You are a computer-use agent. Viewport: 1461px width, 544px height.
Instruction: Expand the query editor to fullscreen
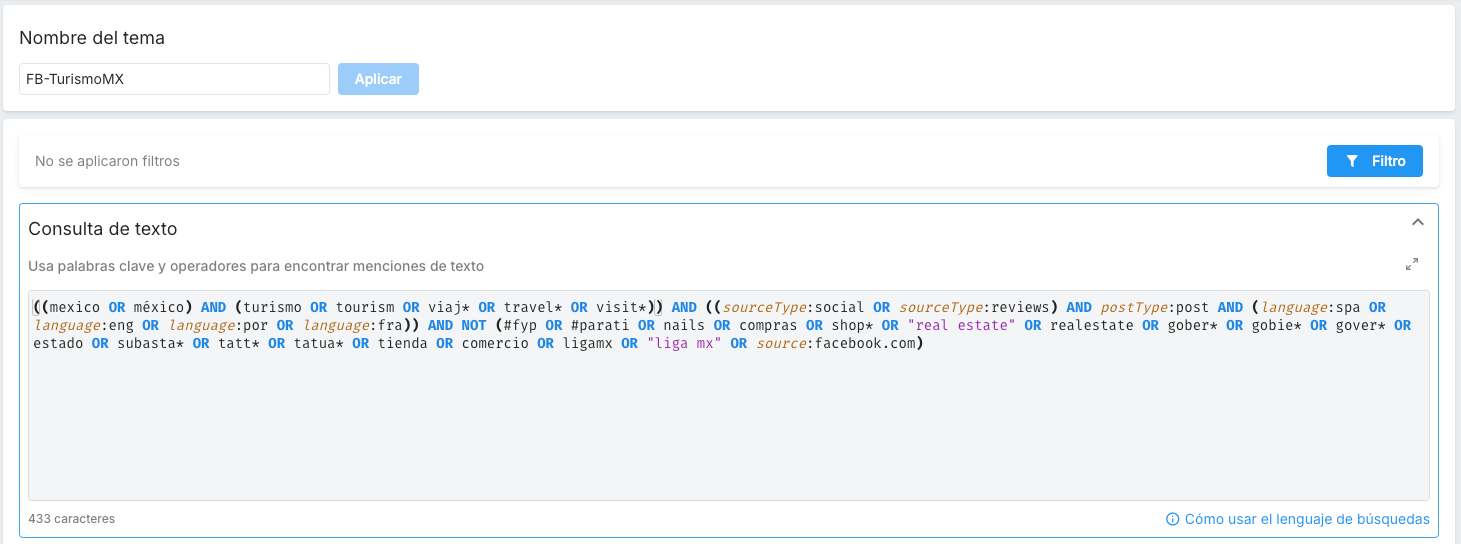pos(1412,265)
